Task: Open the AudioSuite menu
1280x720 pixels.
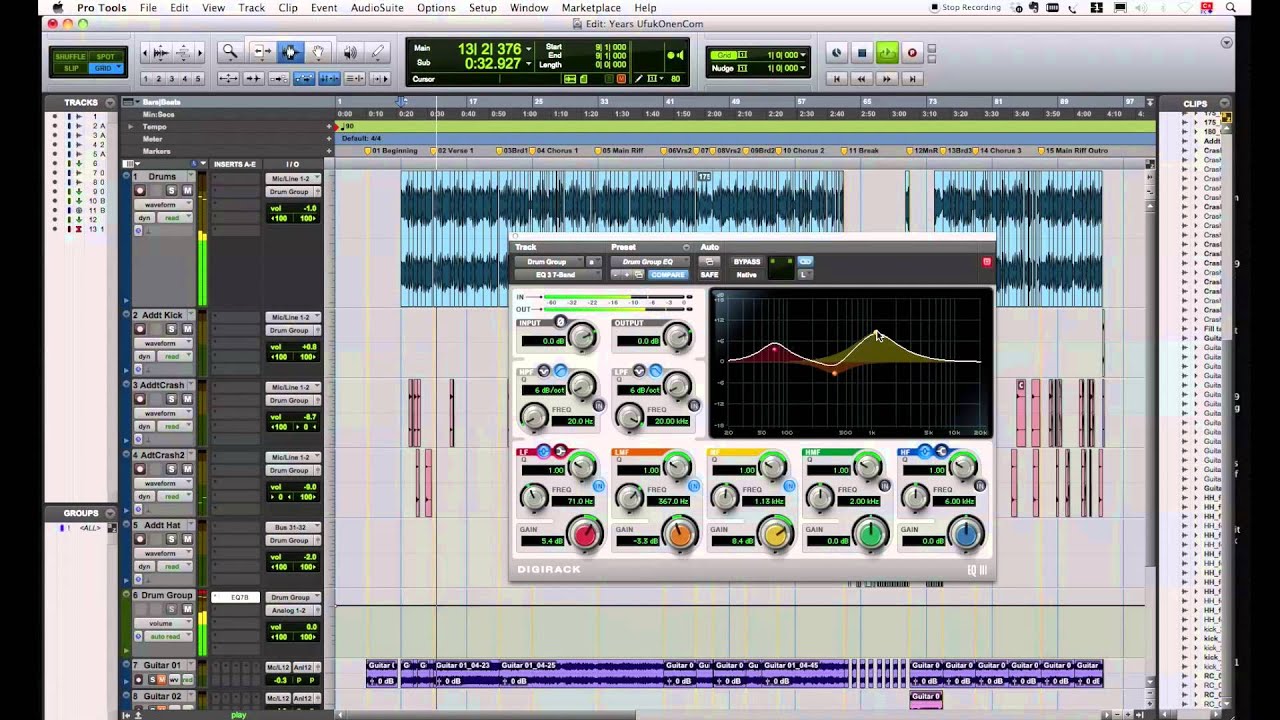Action: [x=377, y=8]
